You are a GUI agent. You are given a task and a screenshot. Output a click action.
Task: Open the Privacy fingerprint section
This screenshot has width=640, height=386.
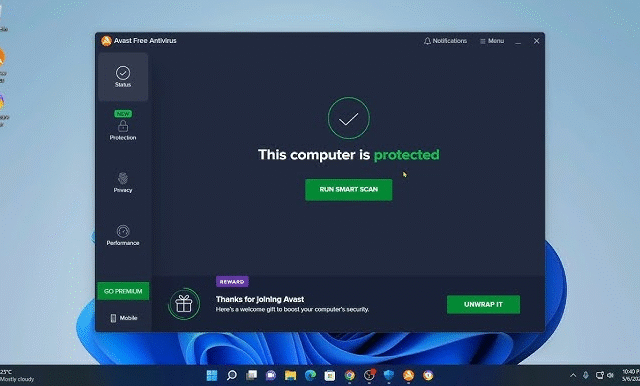point(123,182)
